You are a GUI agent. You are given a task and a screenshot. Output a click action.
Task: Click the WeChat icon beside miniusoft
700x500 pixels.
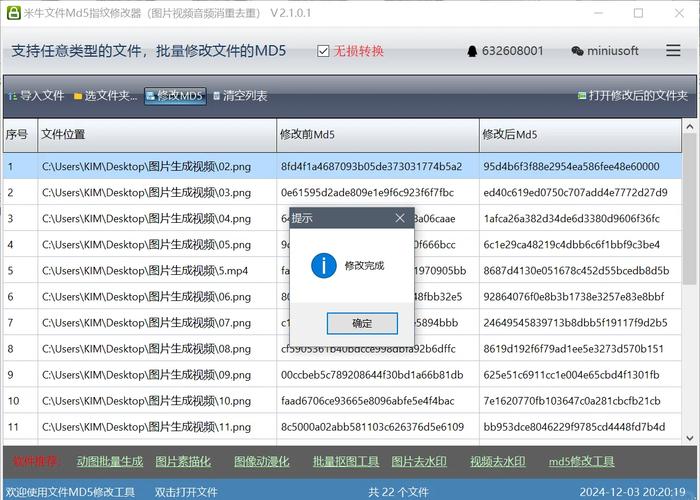tap(577, 51)
